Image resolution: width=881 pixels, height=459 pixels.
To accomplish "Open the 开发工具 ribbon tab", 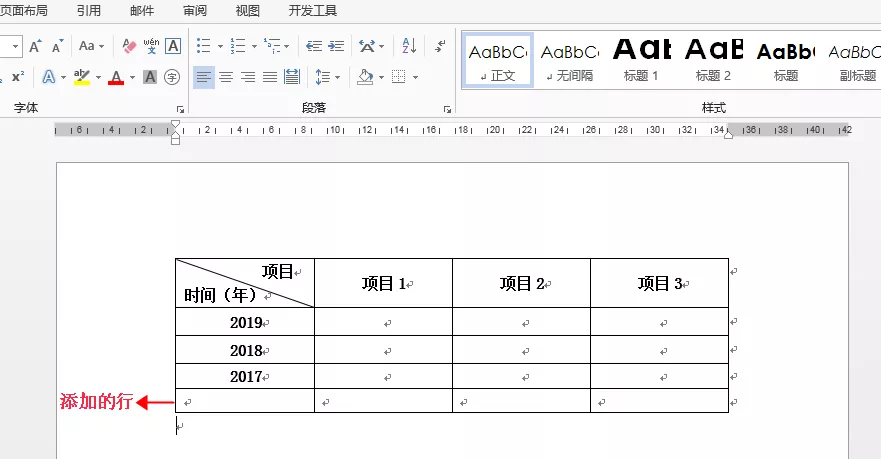I will pyautogui.click(x=312, y=11).
